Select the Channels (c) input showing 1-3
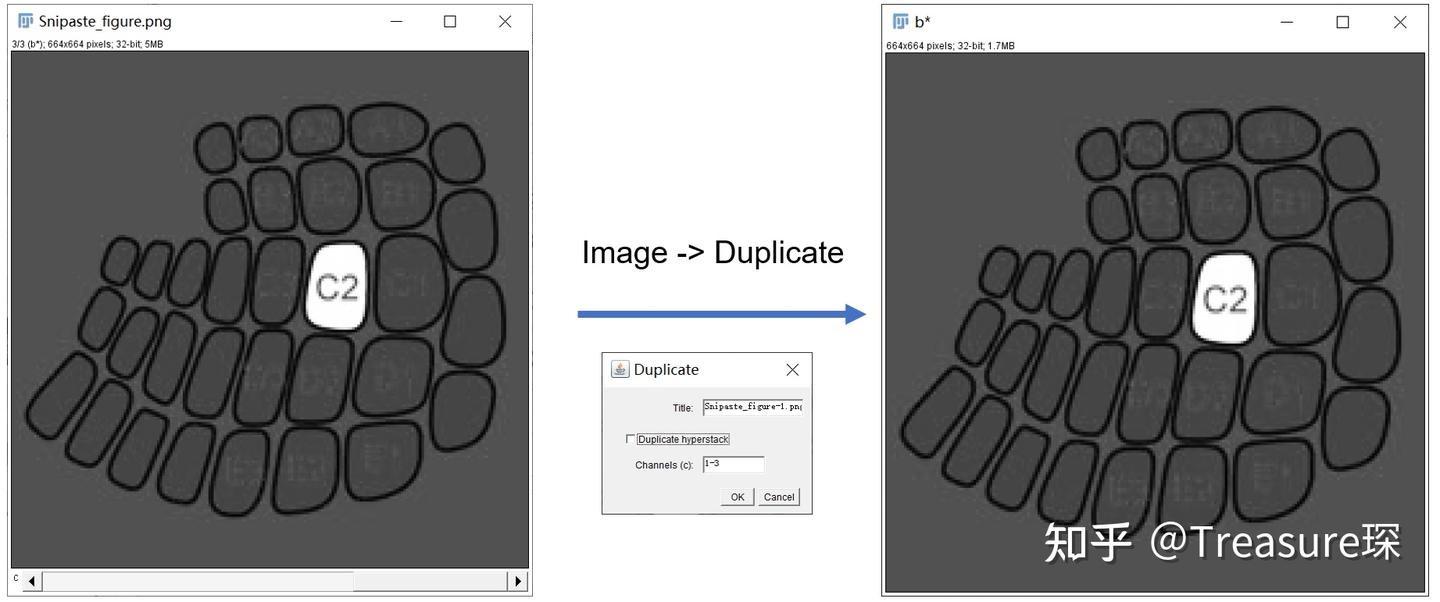 733,464
